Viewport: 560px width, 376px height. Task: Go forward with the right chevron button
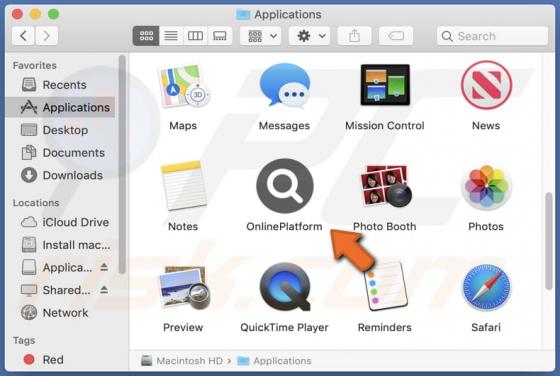pyautogui.click(x=46, y=36)
